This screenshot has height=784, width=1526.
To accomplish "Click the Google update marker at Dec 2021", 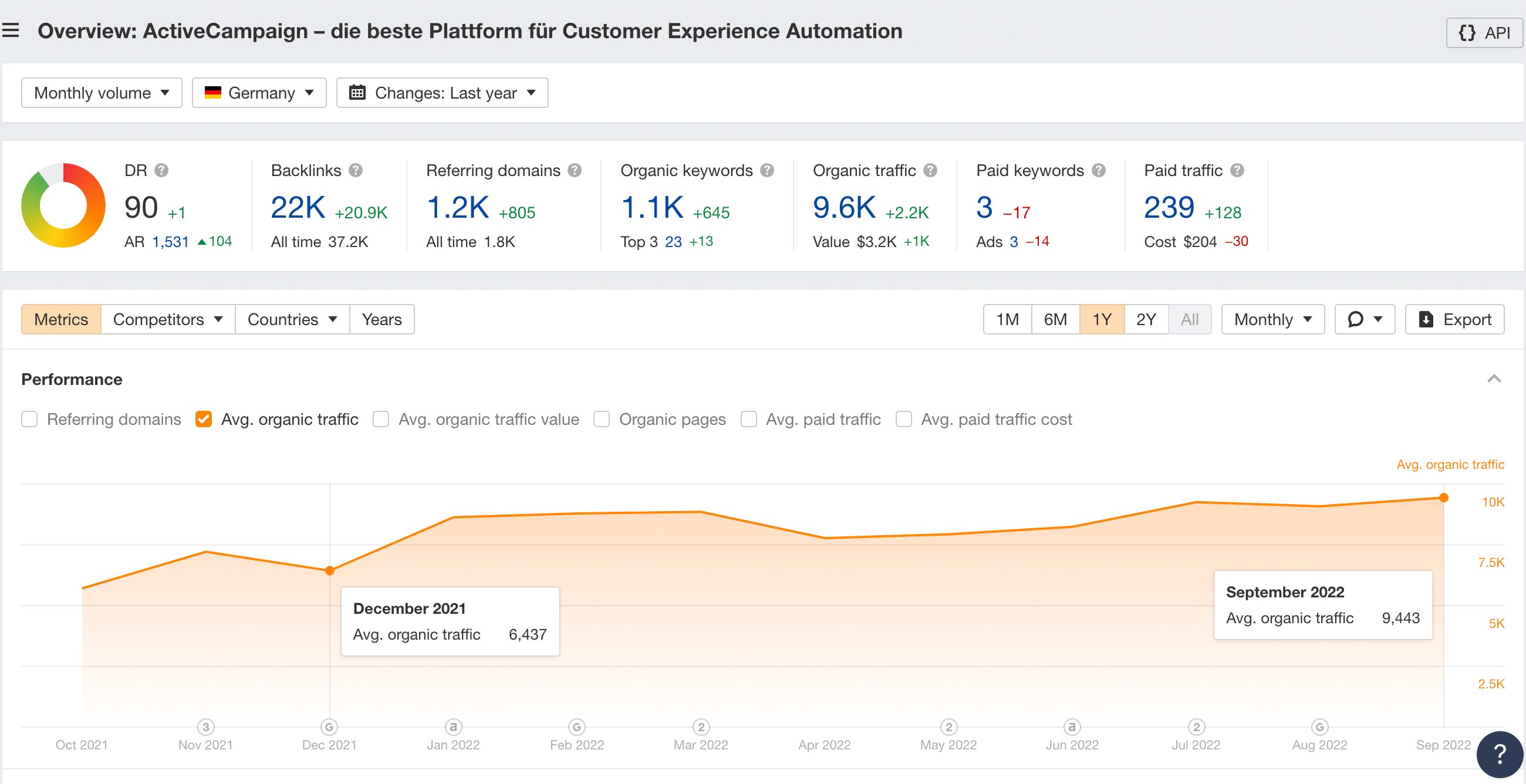I will pos(329,726).
